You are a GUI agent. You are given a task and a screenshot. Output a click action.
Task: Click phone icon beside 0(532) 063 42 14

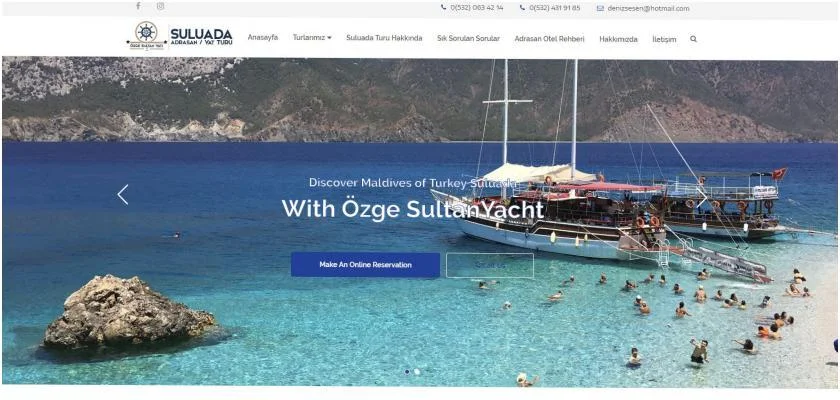pyautogui.click(x=443, y=7)
